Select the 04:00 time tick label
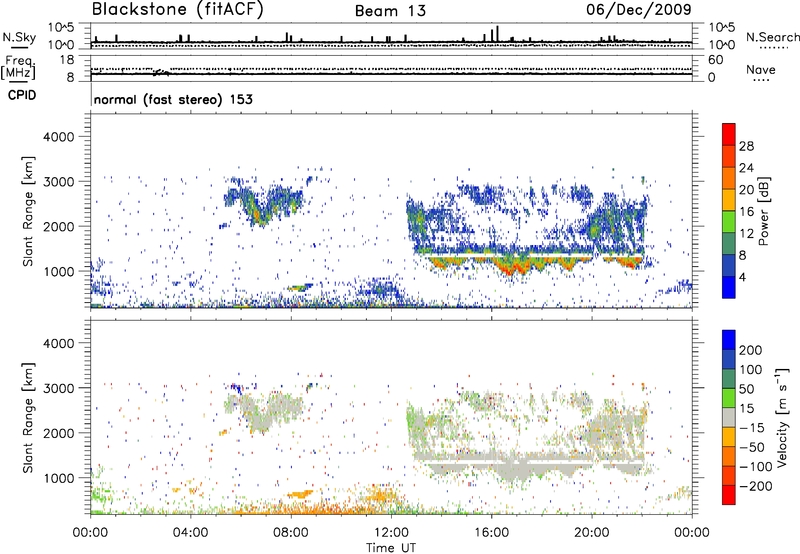This screenshot has height=554, width=800. tap(190, 533)
